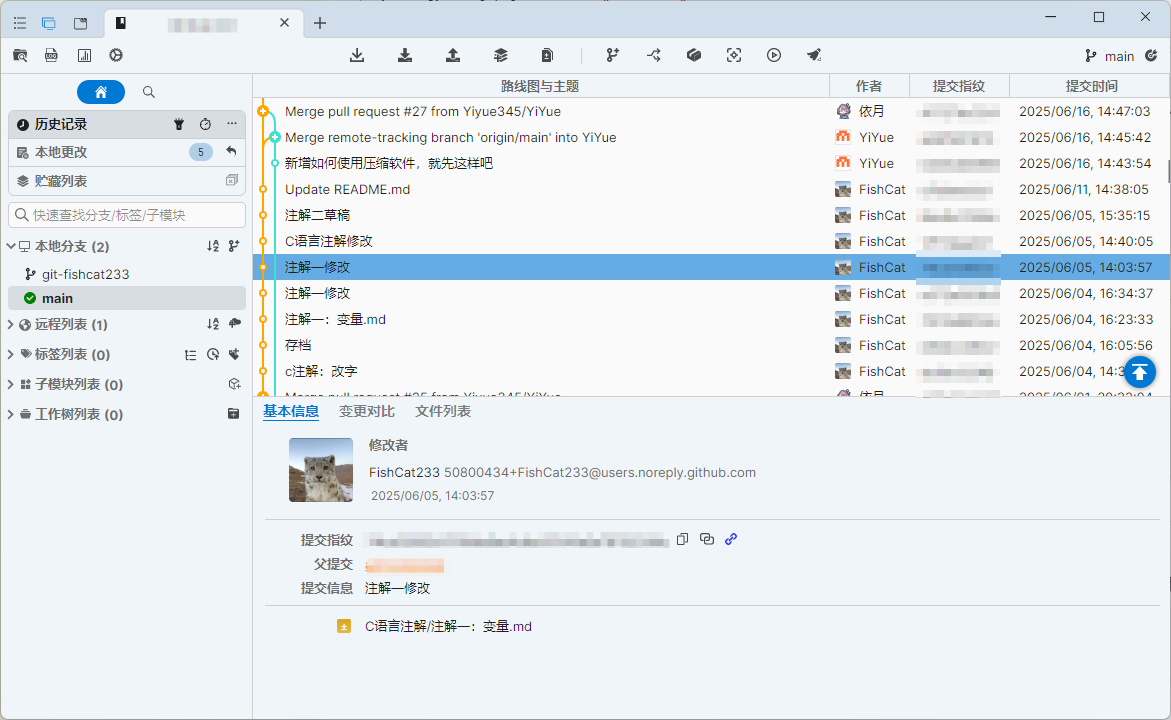This screenshot has height=720, width=1171.
Task: Toggle tag list tree view icon
Action: (x=191, y=354)
